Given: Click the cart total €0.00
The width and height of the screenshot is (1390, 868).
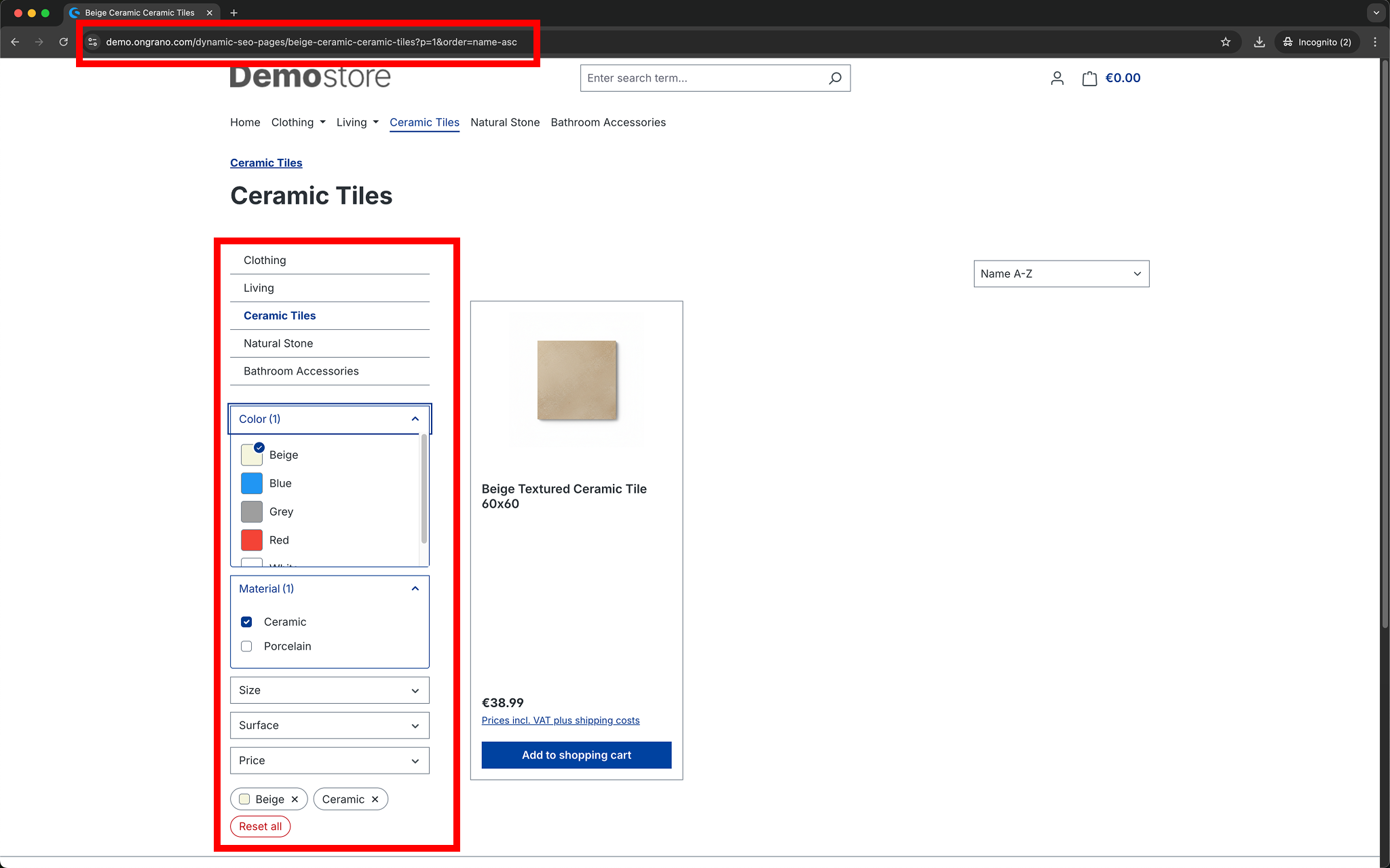Looking at the screenshot, I should (x=1123, y=78).
